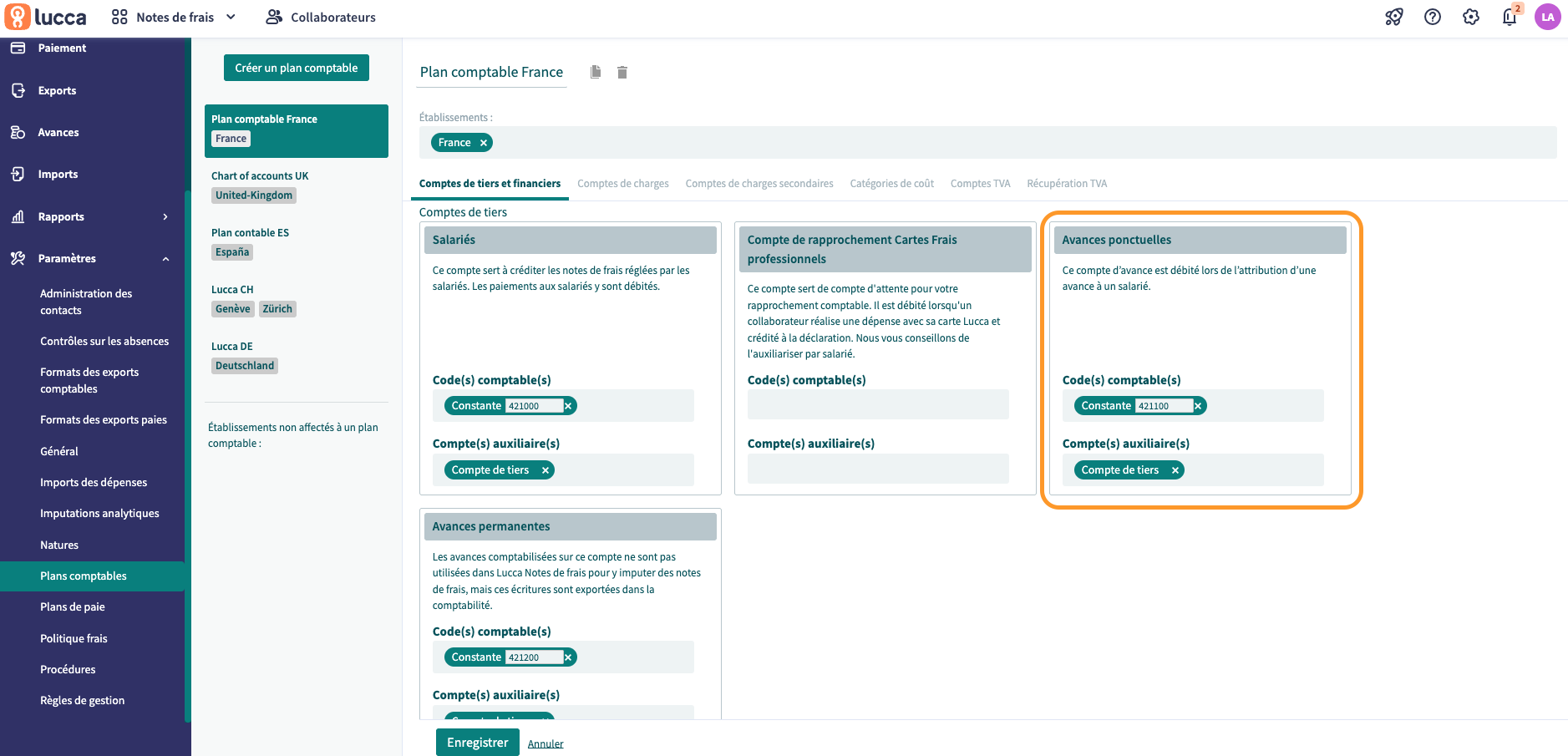The width and height of the screenshot is (1568, 756).
Task: Open the notifications bell
Action: (1509, 17)
